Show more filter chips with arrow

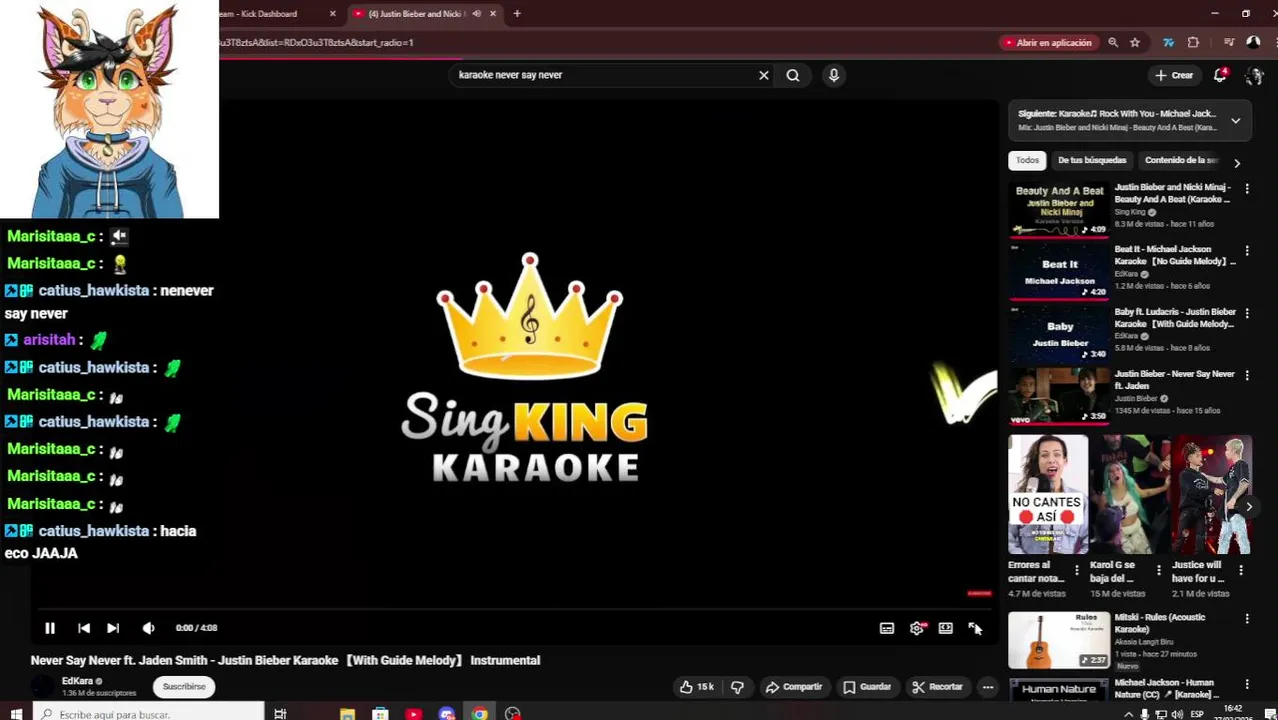coord(1237,163)
